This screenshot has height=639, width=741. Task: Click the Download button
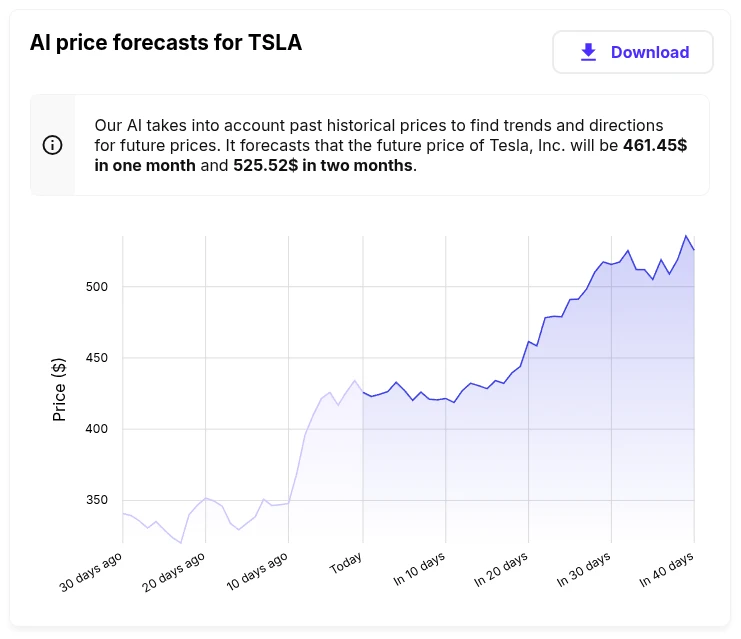pos(632,52)
